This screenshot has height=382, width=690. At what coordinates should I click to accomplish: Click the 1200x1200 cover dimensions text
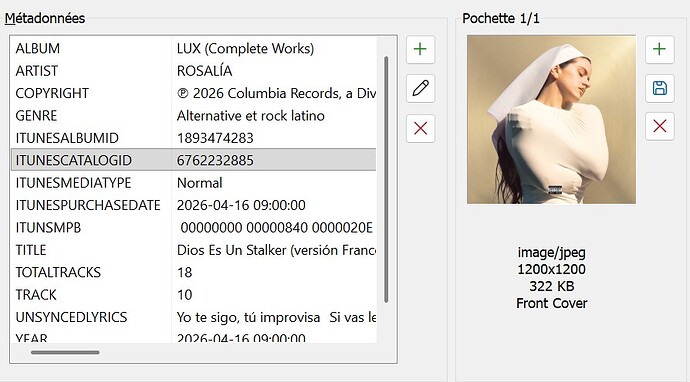(x=551, y=269)
